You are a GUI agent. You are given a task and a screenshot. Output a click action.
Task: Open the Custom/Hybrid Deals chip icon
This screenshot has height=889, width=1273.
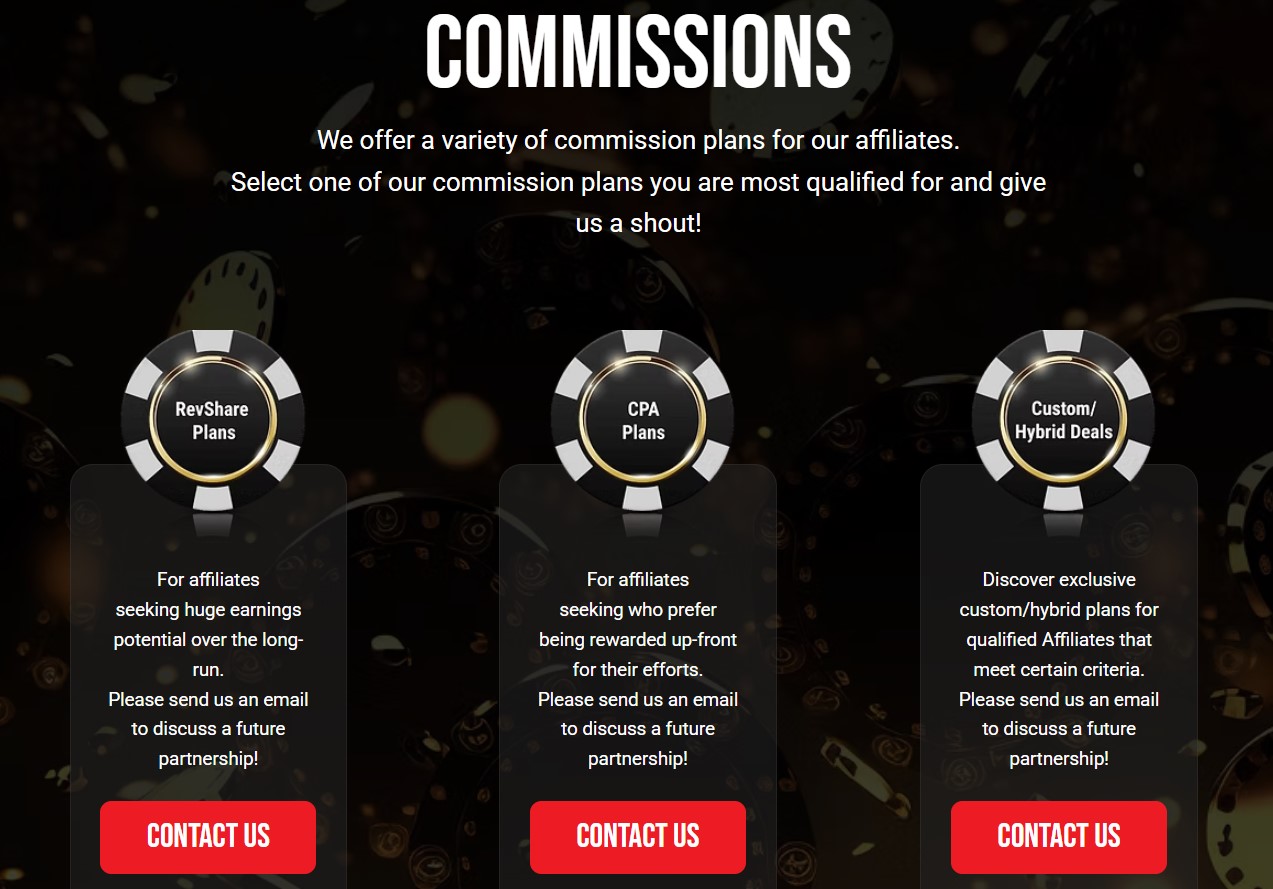pos(1063,420)
